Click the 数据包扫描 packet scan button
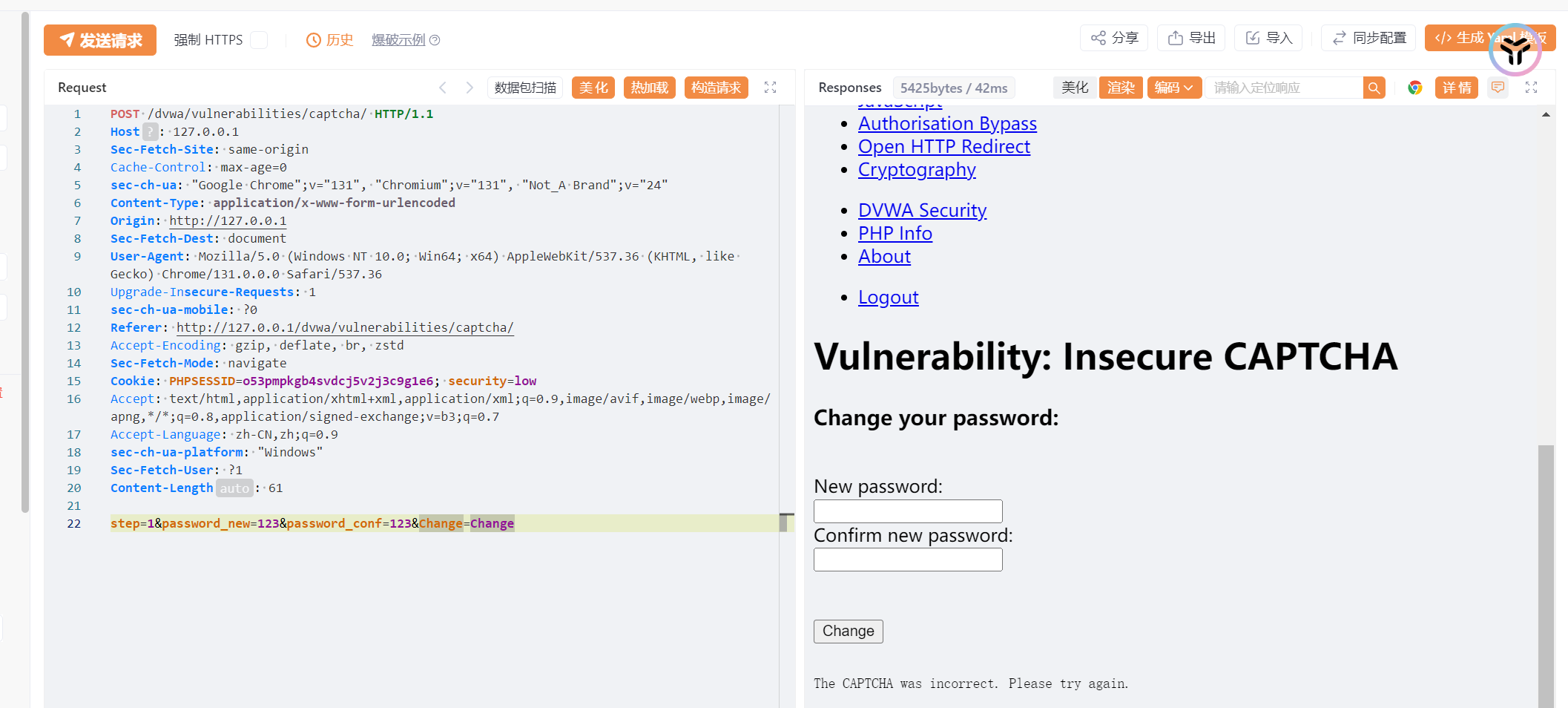 [x=525, y=88]
